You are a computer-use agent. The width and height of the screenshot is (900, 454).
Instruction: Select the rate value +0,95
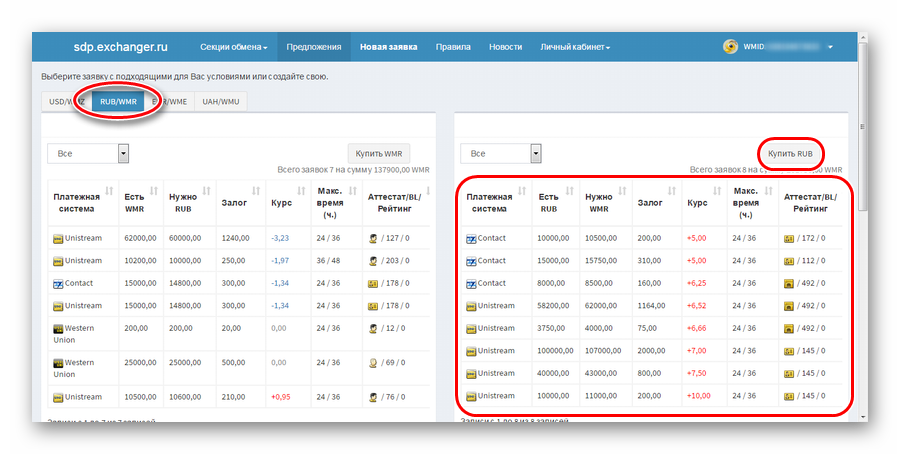[x=281, y=397]
